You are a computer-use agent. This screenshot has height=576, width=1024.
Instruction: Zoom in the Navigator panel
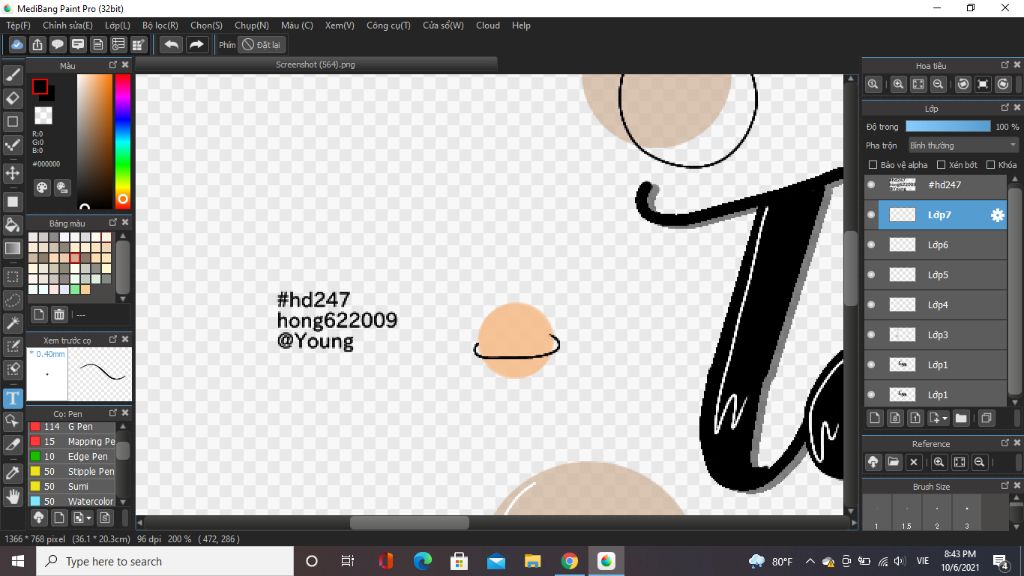pos(898,84)
